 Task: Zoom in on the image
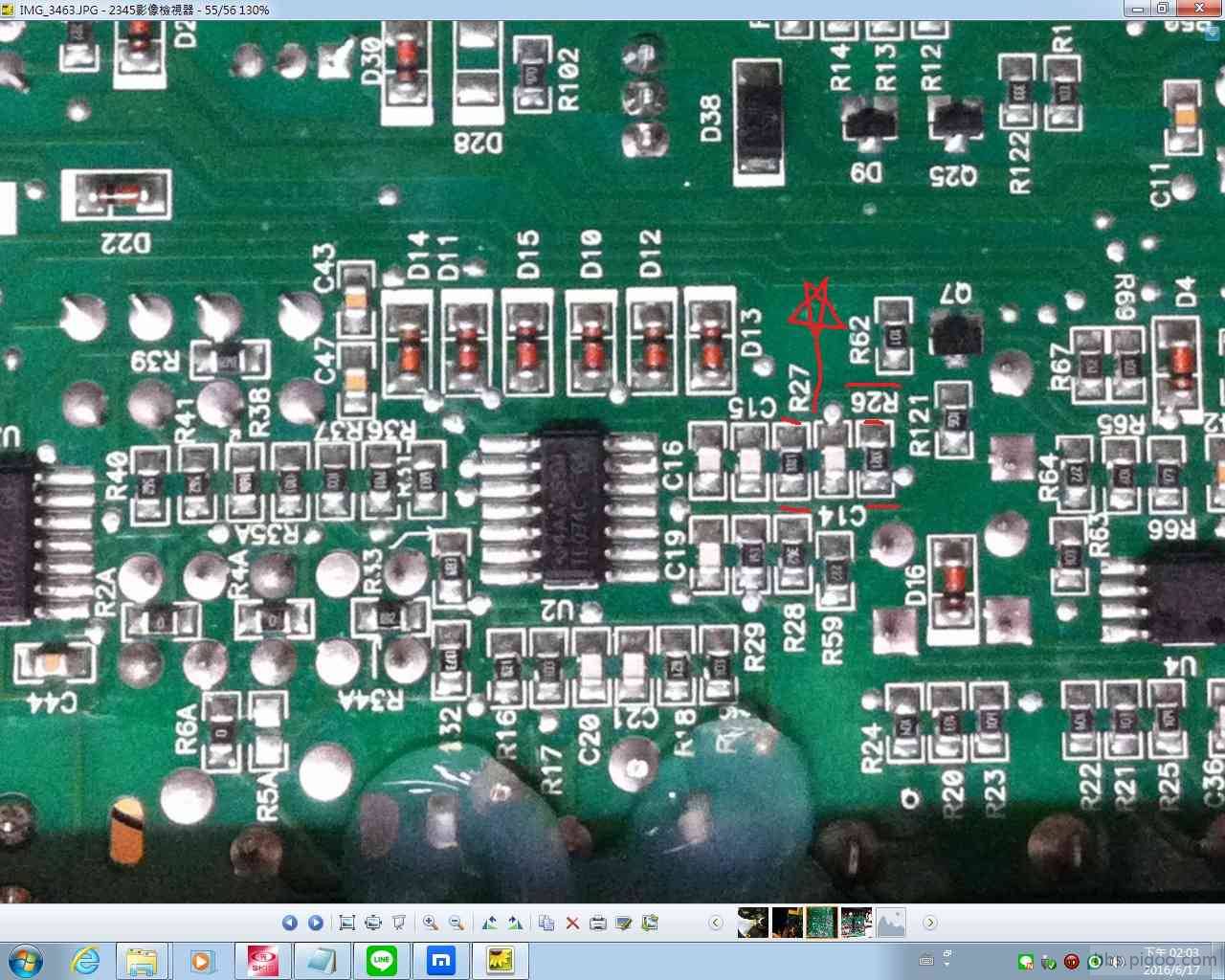(x=431, y=923)
